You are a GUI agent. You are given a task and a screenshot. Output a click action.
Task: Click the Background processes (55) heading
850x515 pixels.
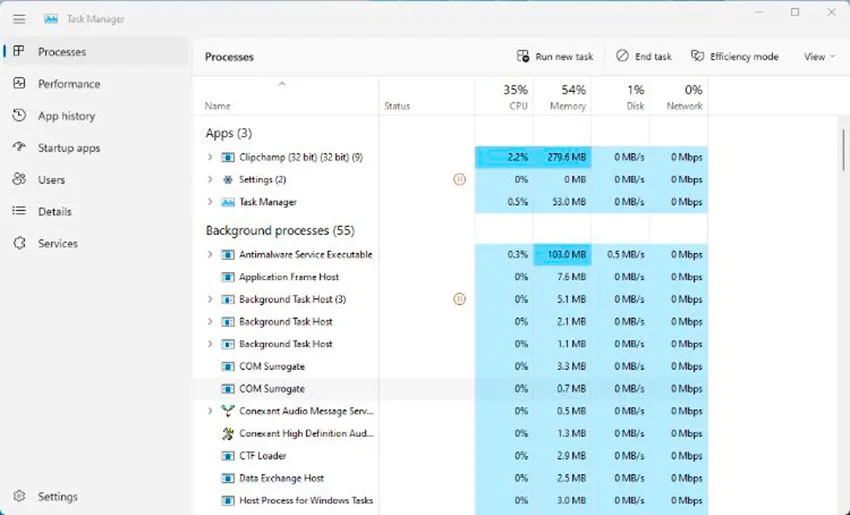[x=280, y=231]
